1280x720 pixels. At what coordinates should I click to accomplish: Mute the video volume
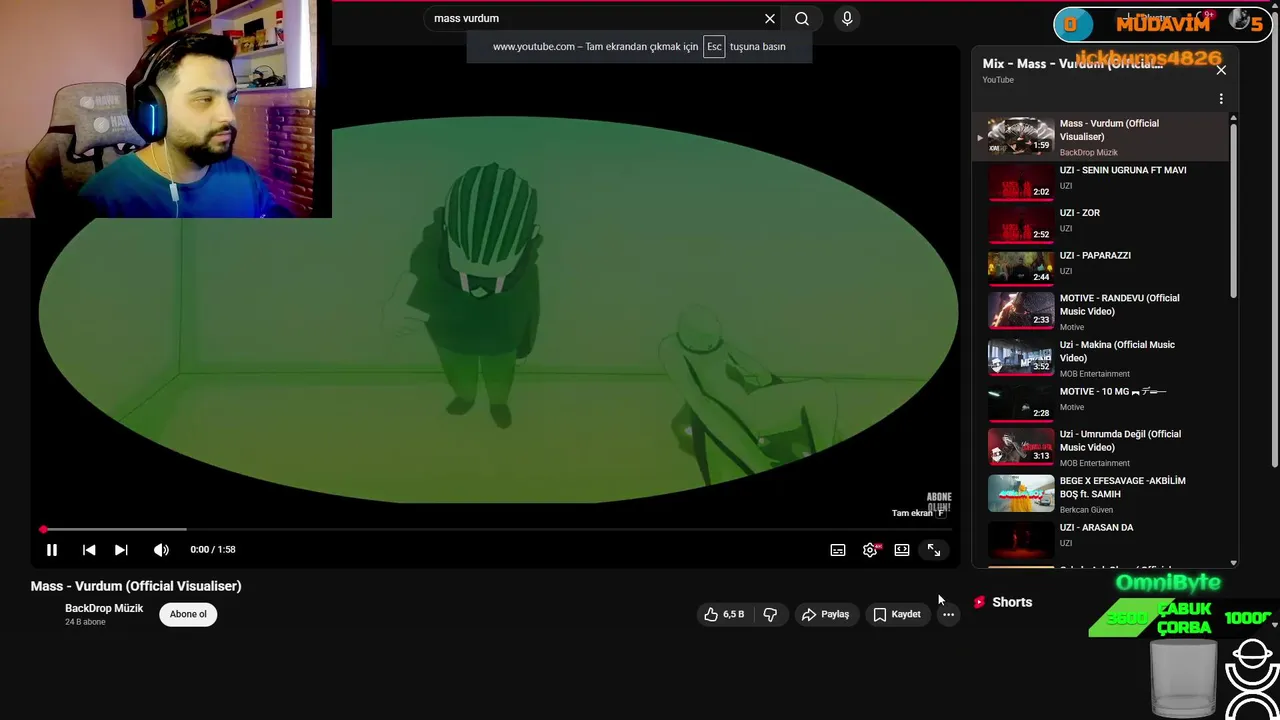(161, 549)
